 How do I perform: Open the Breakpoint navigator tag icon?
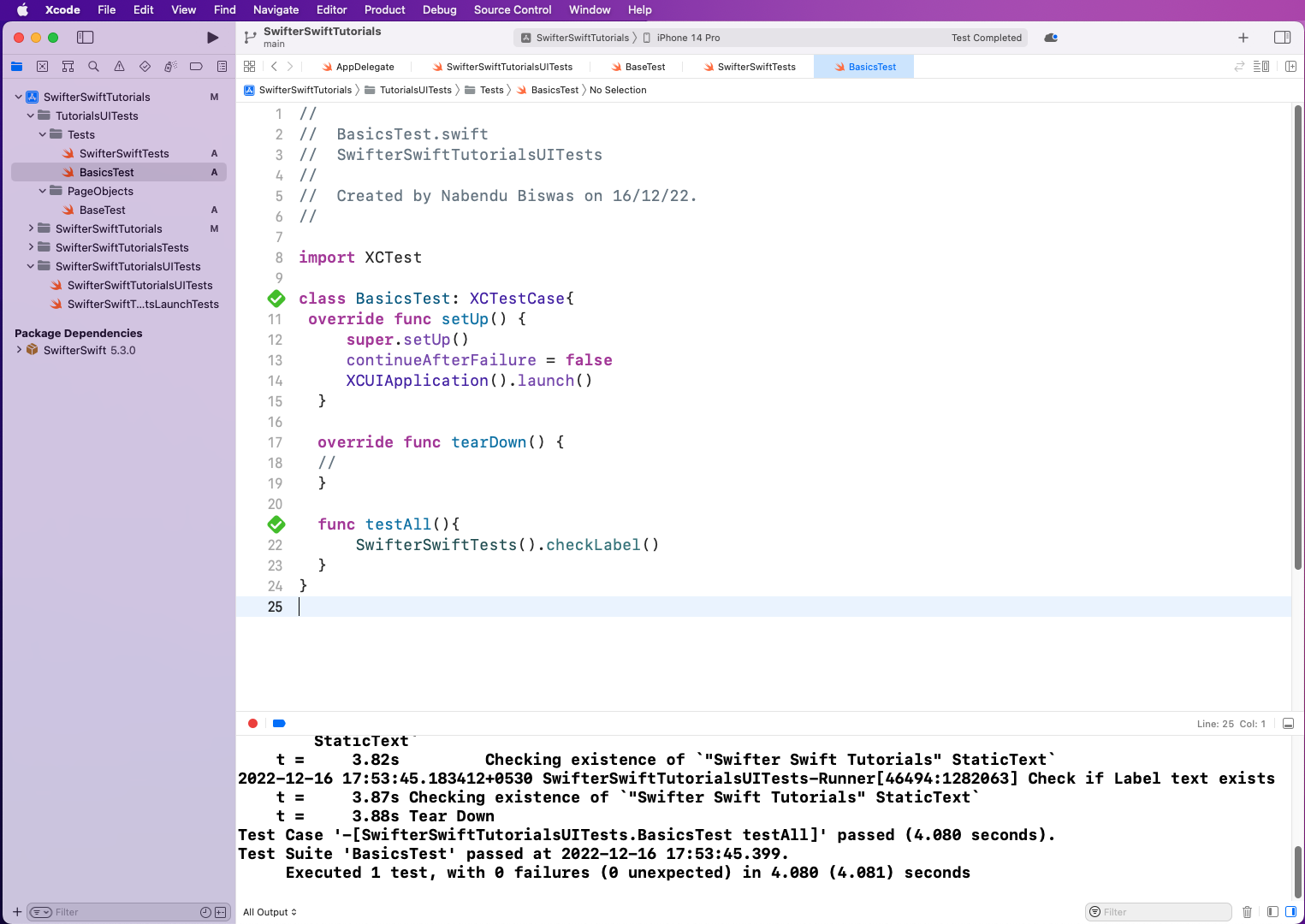pos(196,67)
